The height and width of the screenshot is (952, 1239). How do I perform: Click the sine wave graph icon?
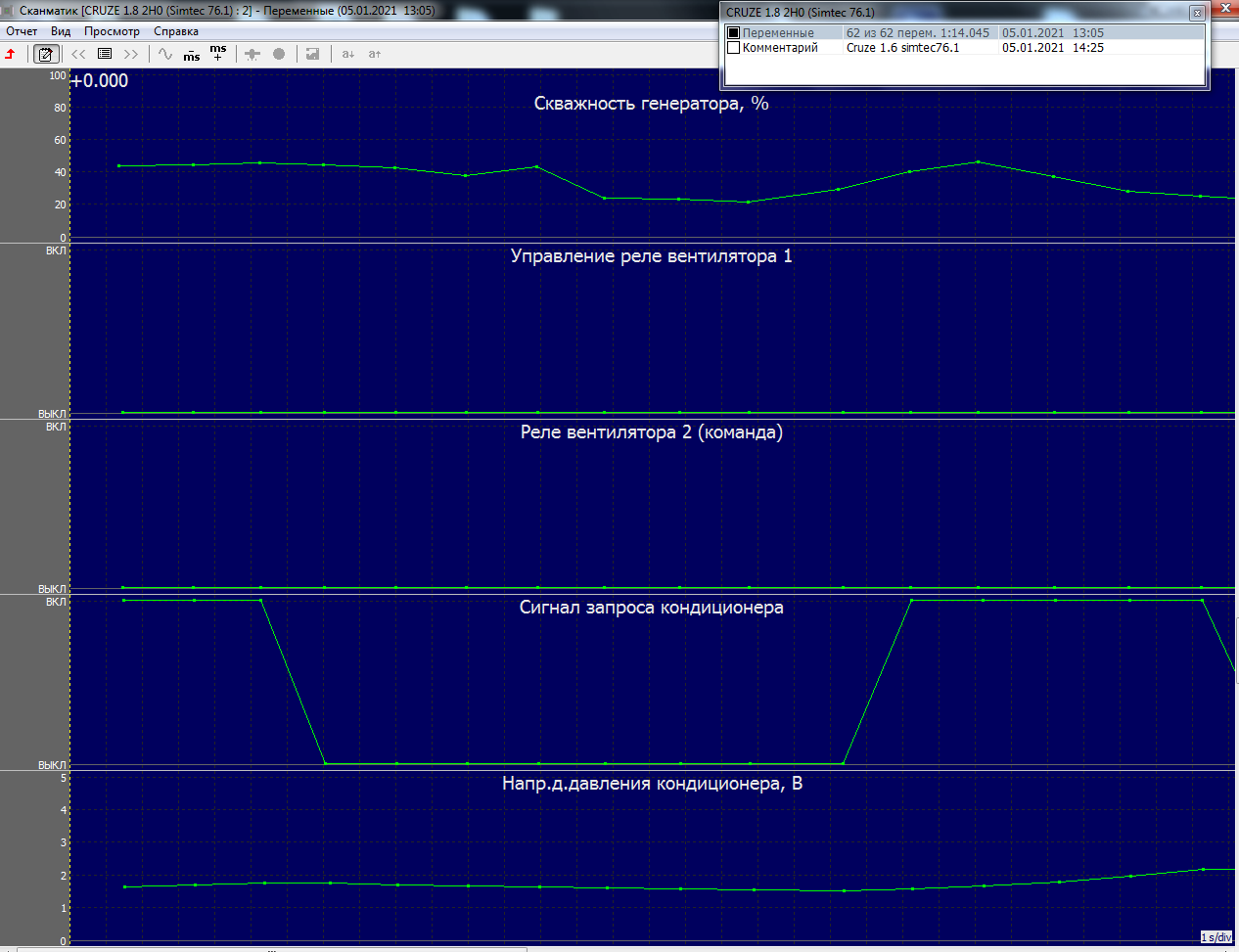coord(165,54)
